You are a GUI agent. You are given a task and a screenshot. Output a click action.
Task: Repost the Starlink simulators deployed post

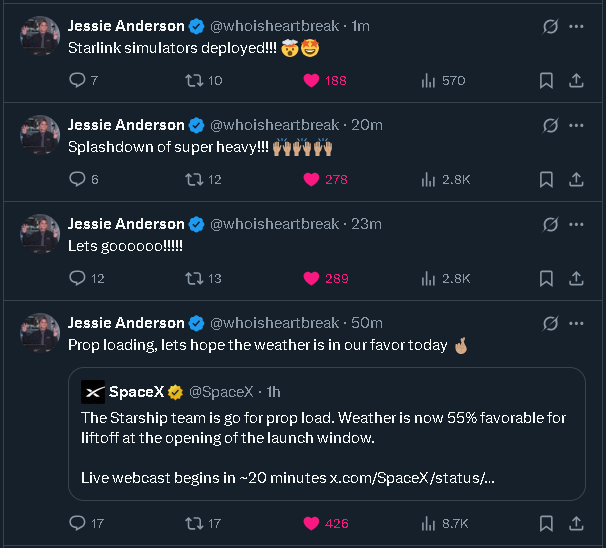(x=196, y=80)
